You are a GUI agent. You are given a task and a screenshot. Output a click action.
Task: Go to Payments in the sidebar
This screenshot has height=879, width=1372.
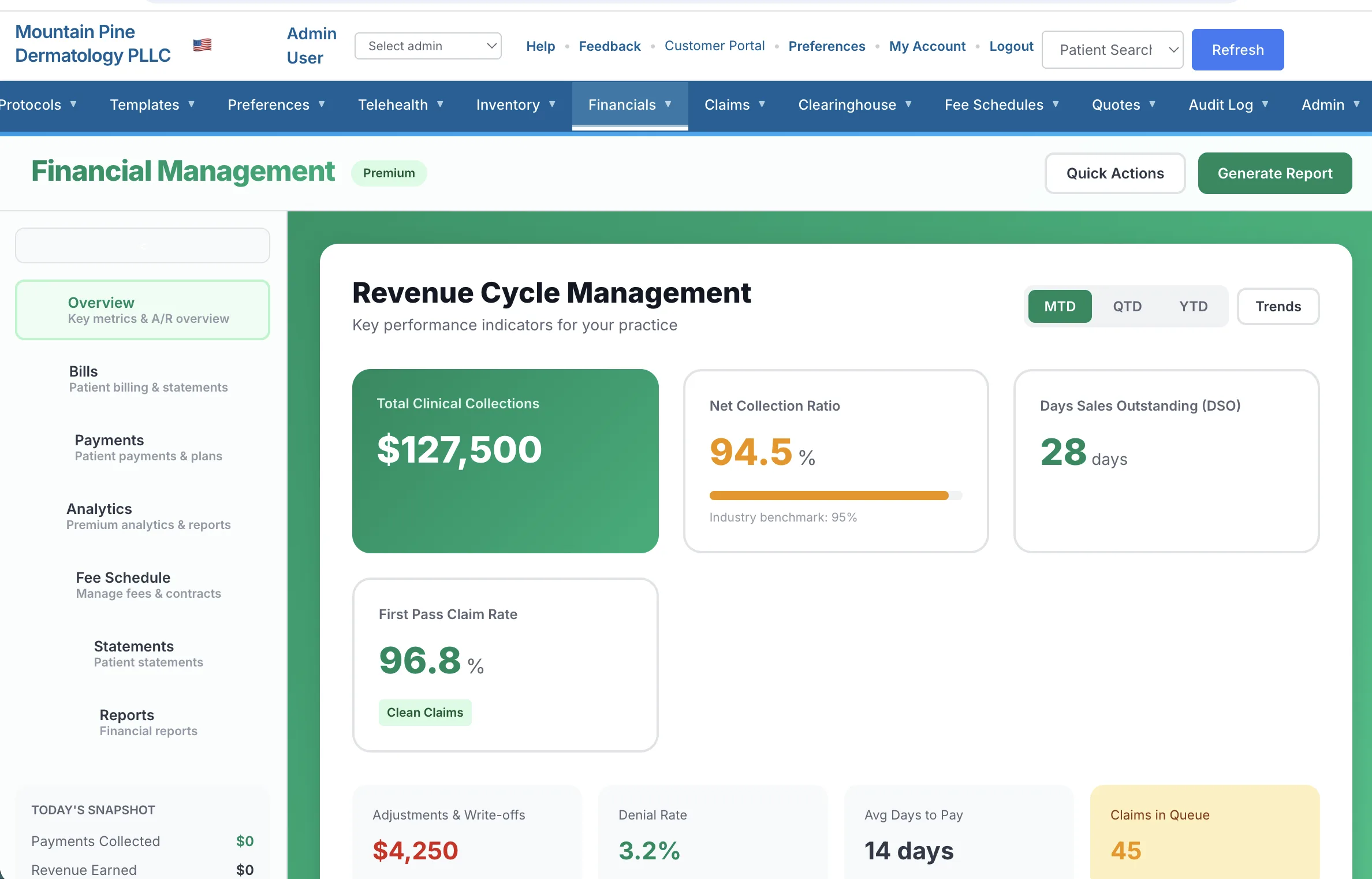143,448
